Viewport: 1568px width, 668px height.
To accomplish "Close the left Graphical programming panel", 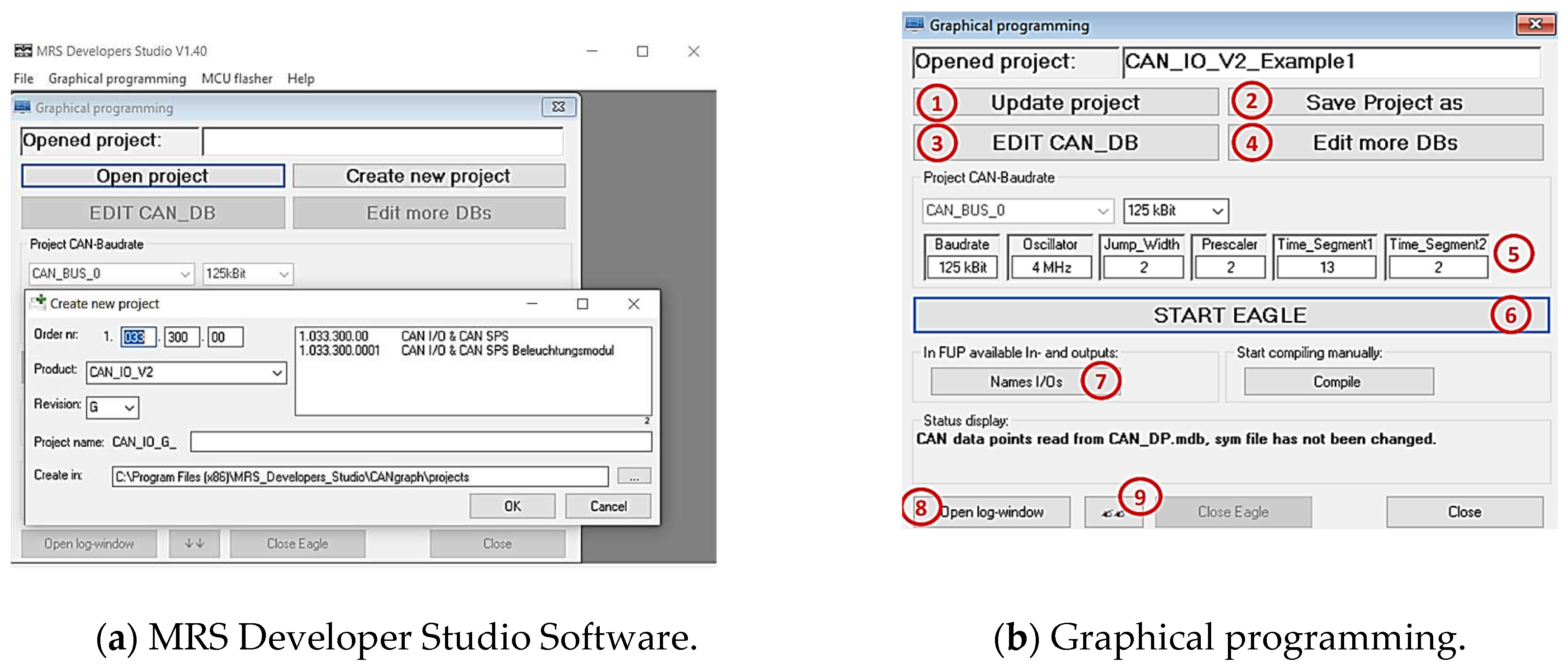I will (x=558, y=107).
